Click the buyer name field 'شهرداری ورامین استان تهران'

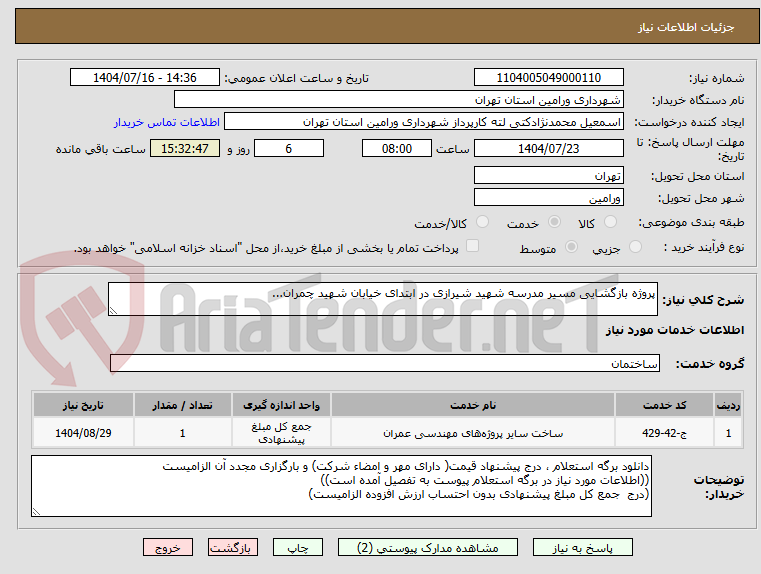[398, 99]
